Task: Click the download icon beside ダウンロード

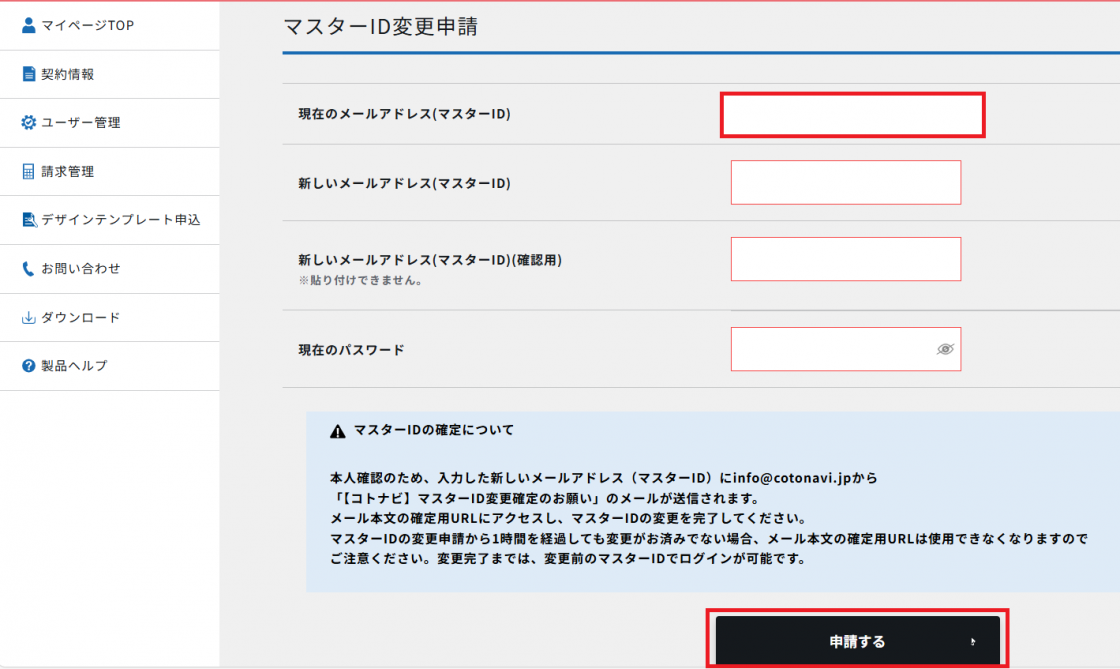Action: click(29, 318)
